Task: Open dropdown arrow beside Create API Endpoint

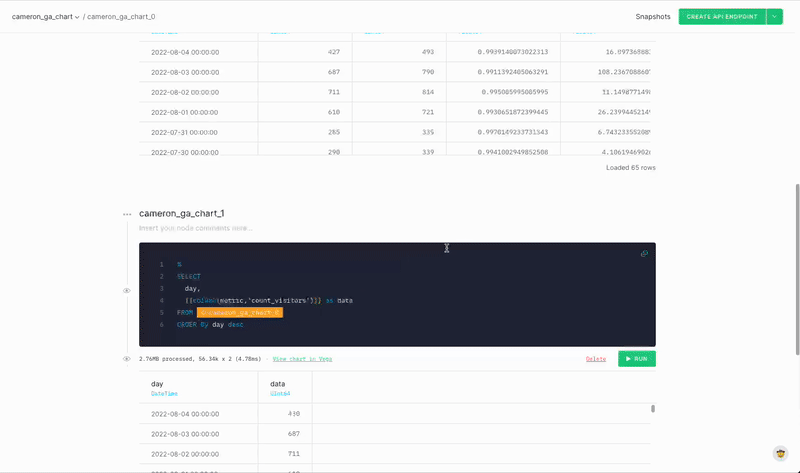Action: pyautogui.click(x=775, y=17)
